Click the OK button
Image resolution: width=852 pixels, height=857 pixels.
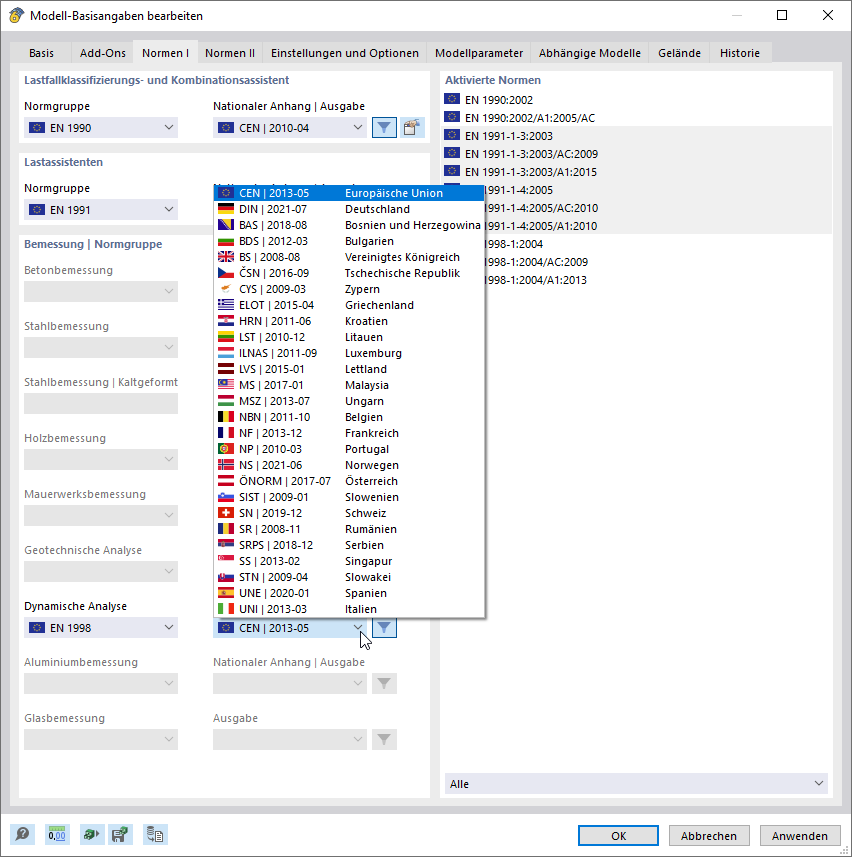619,836
